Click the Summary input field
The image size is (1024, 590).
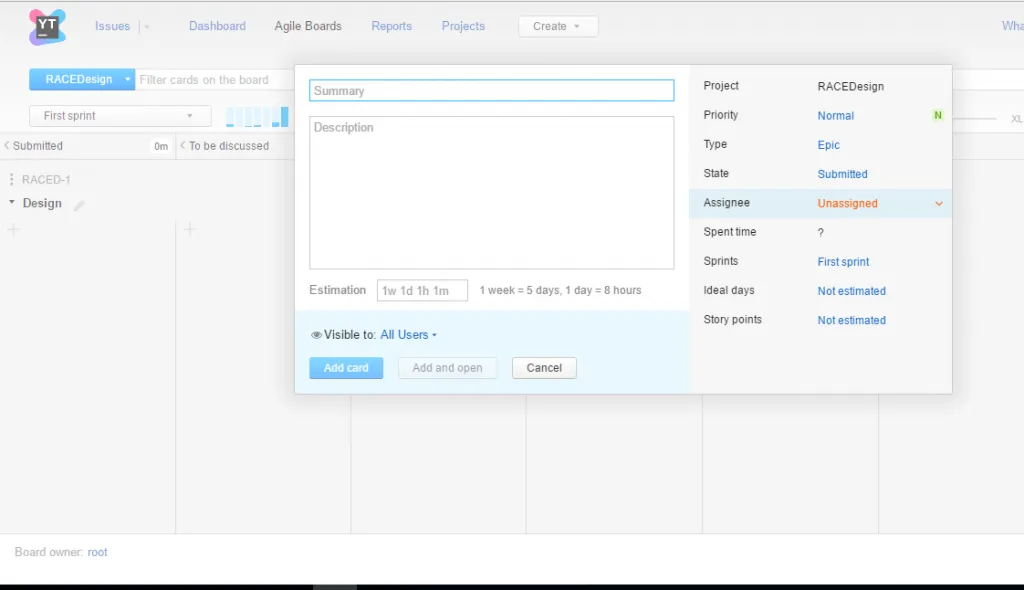[490, 89]
